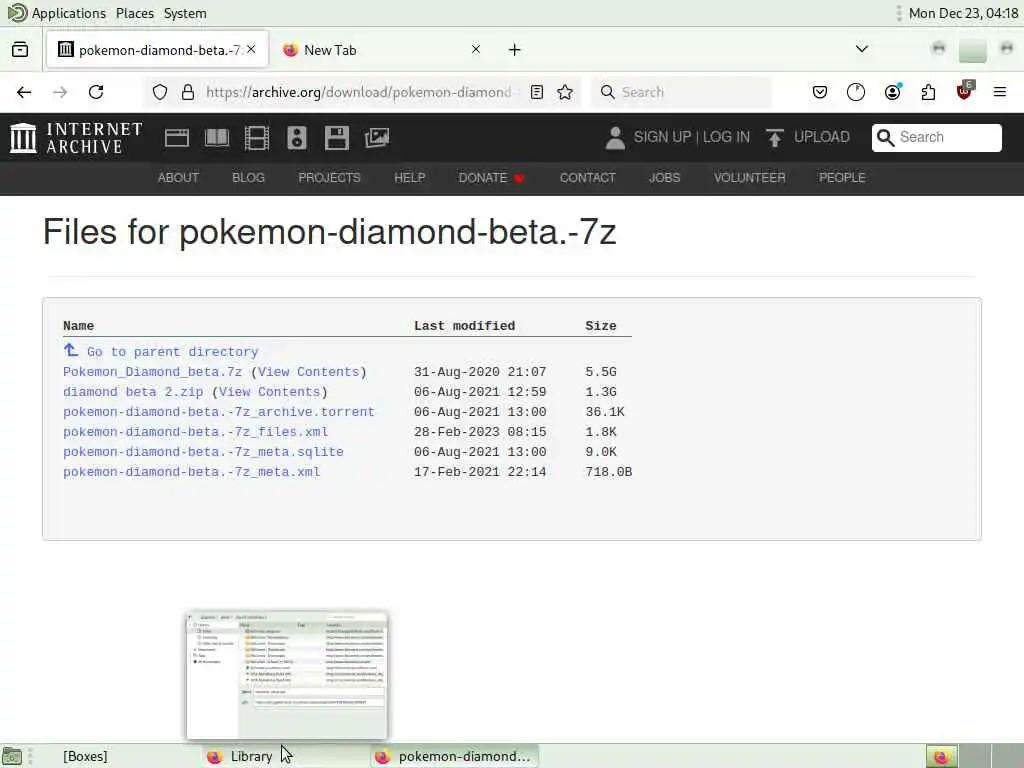This screenshot has height=768, width=1024.
Task: Click the UPLOAD link
Action: coord(822,137)
